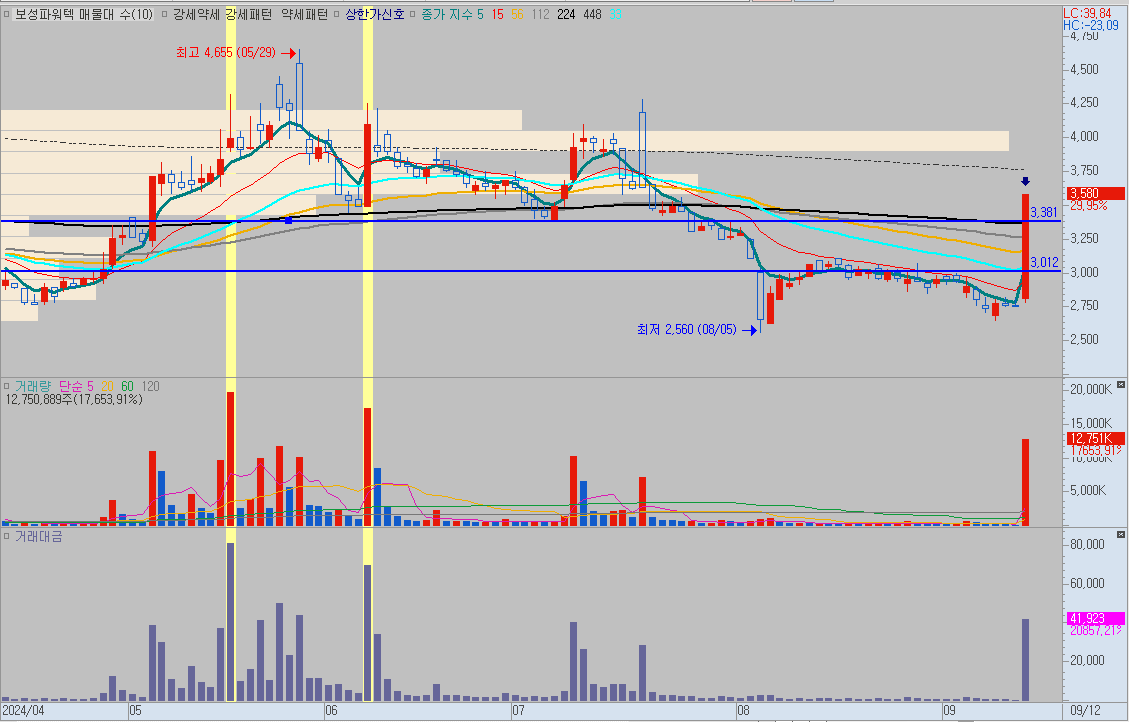
Task: Click the 2,500 price axis label
Action: 1084,339
